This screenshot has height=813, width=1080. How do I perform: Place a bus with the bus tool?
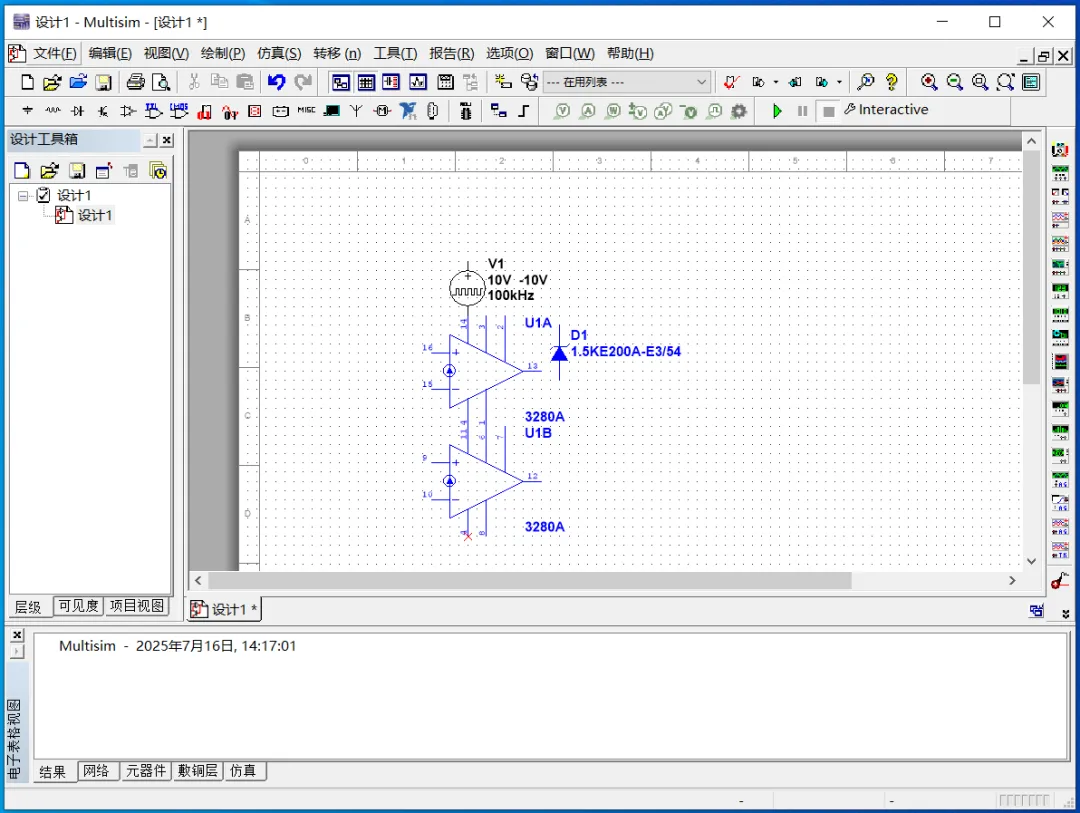coord(523,110)
